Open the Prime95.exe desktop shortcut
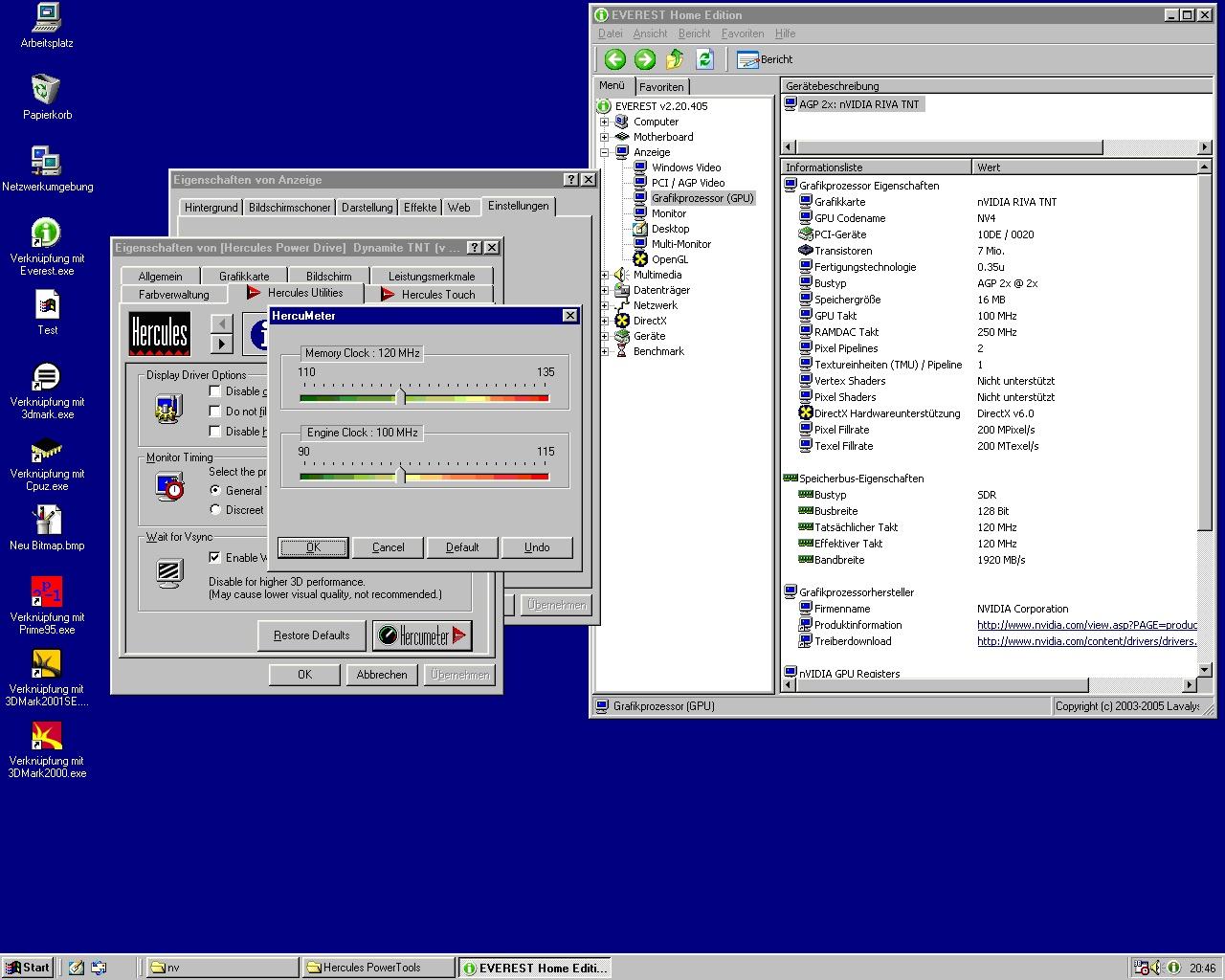The image size is (1225, 980). point(47,592)
